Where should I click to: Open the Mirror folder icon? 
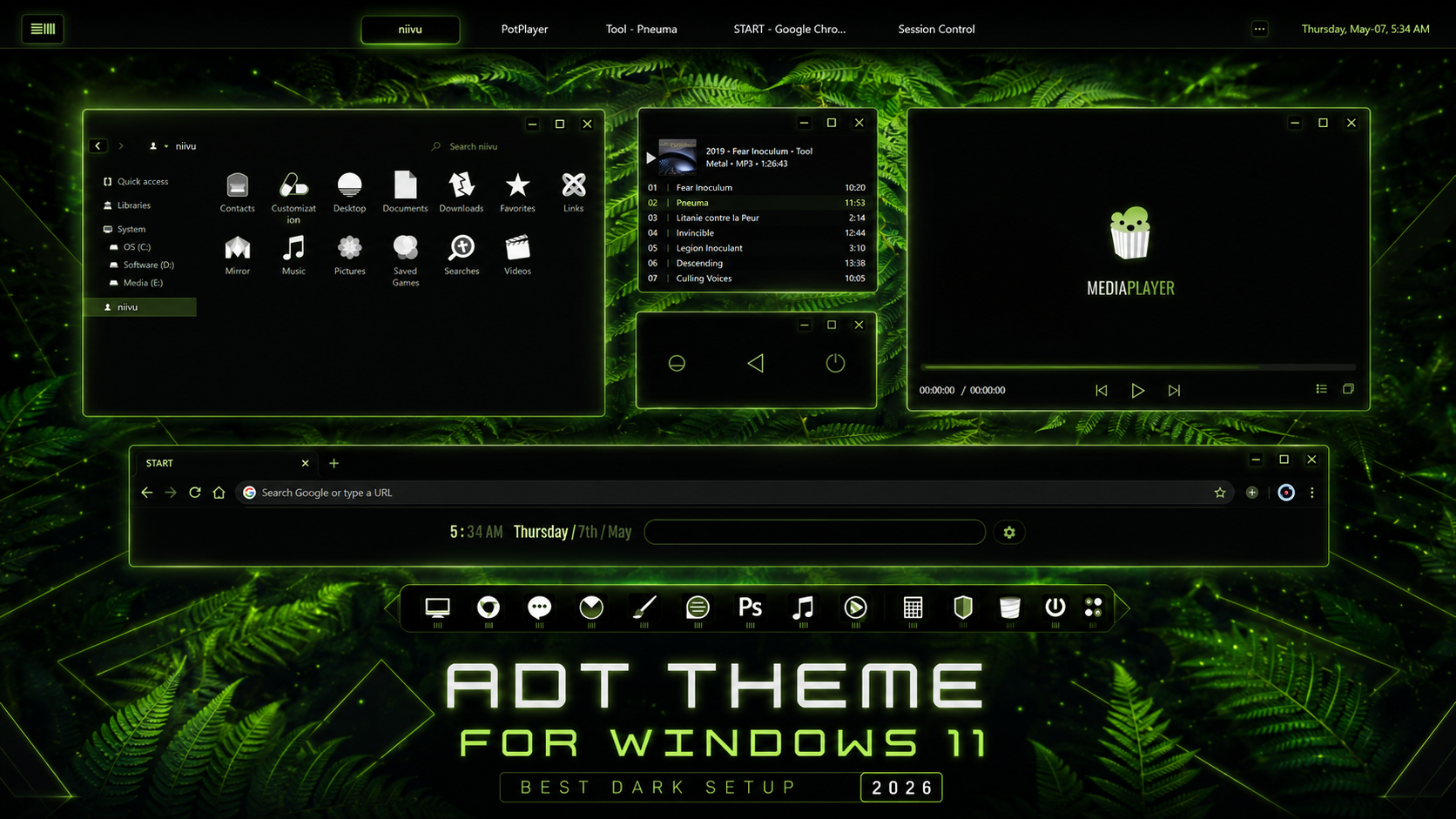(237, 255)
